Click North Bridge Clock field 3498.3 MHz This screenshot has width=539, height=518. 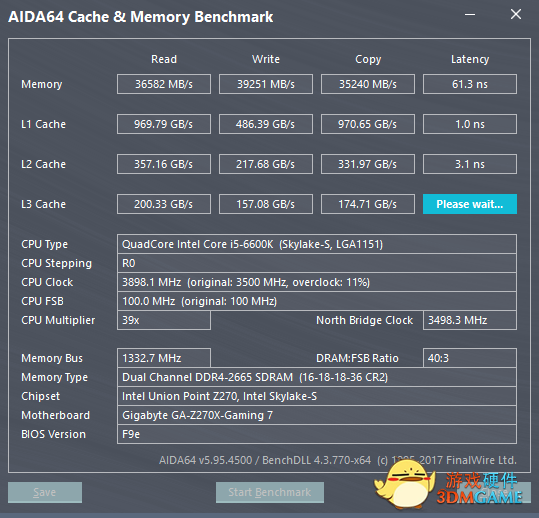[470, 320]
